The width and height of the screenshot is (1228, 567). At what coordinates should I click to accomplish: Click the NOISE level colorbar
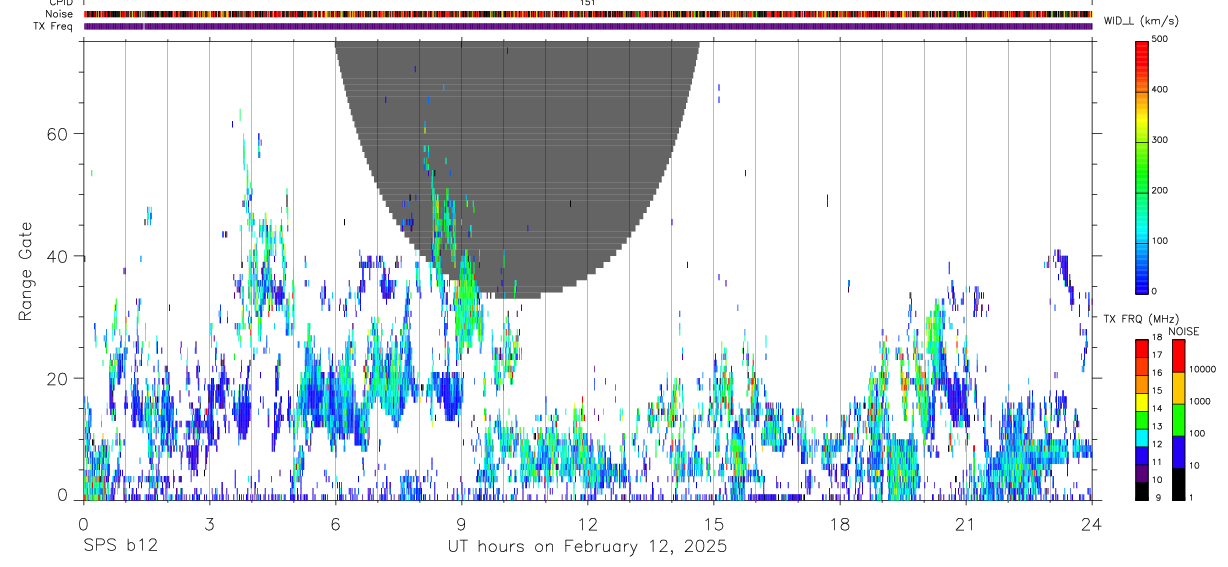tap(1179, 419)
